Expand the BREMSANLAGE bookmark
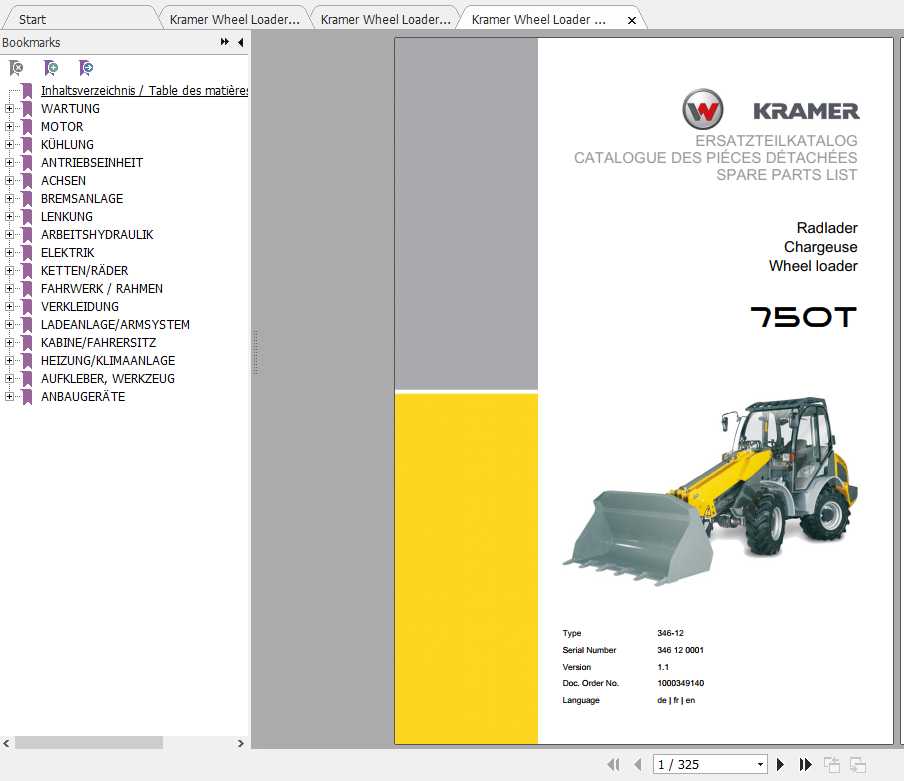This screenshot has height=781, width=904. coord(9,198)
